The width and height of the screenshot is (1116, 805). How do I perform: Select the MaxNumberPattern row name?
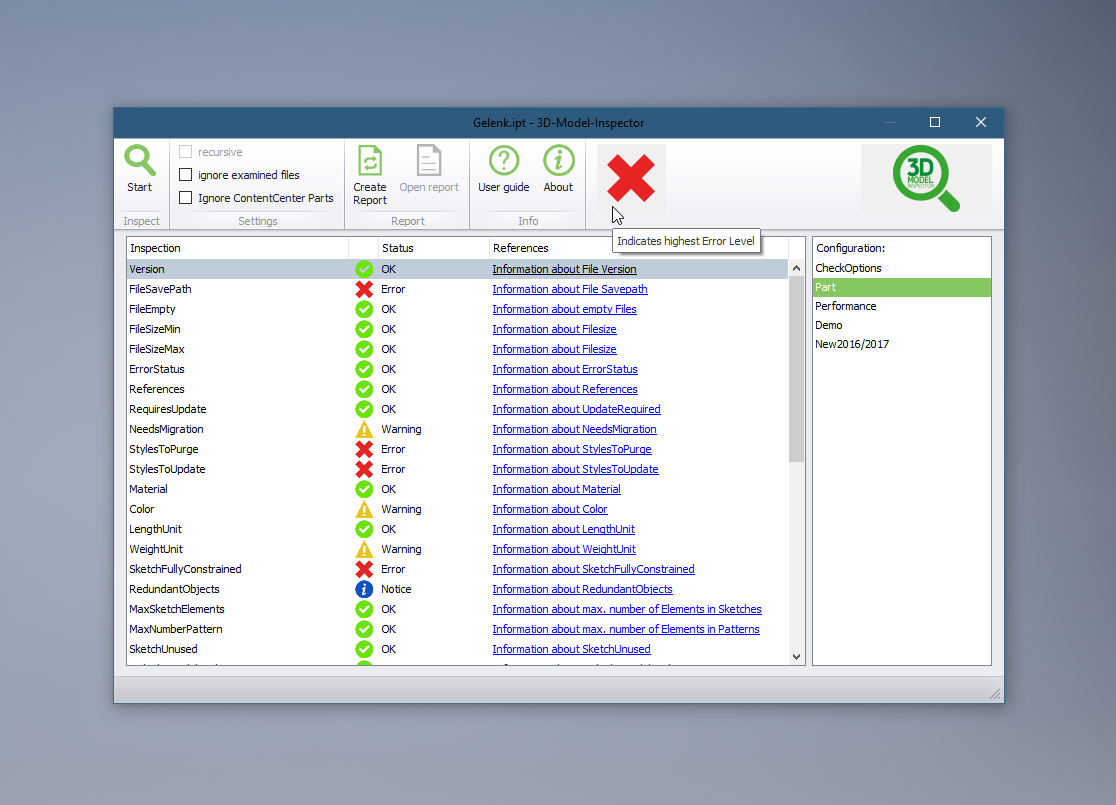click(x=176, y=629)
